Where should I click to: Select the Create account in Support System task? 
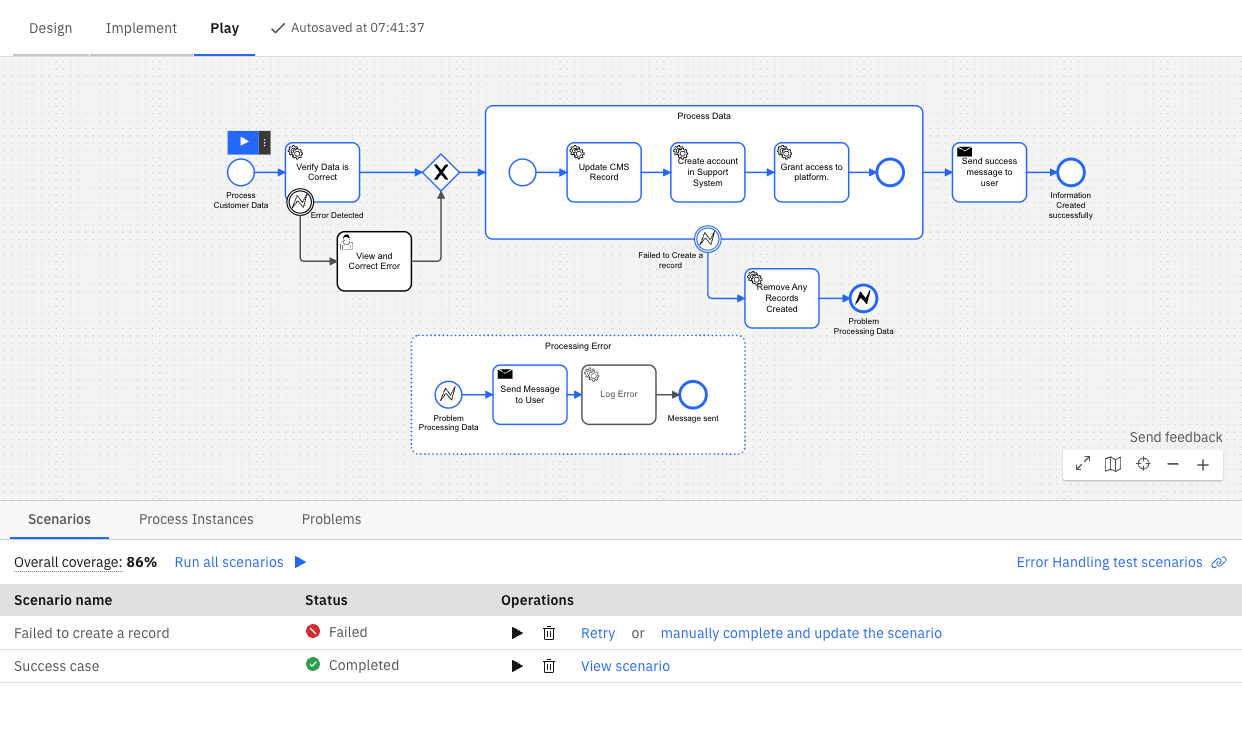pyautogui.click(x=708, y=172)
